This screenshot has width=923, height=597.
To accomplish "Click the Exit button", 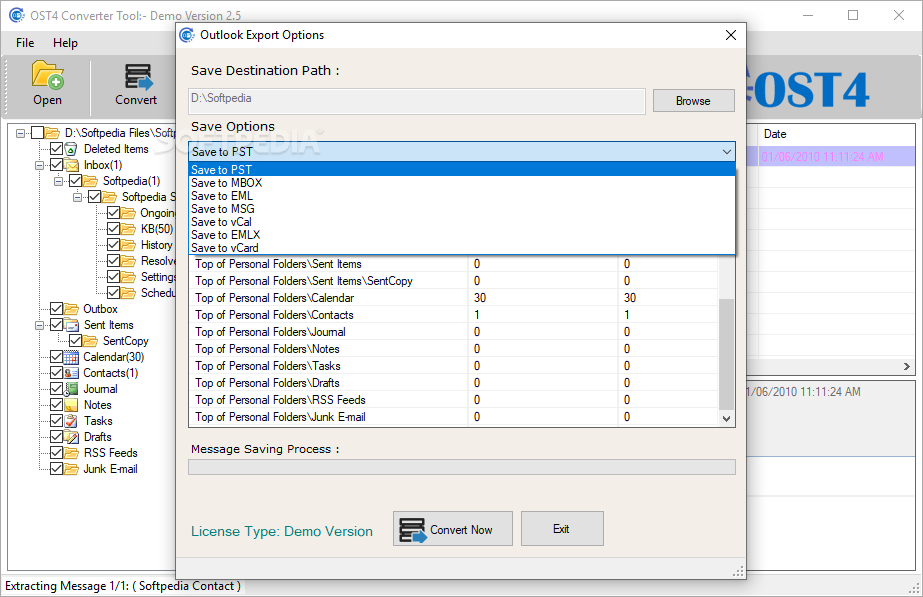I will pyautogui.click(x=562, y=529).
